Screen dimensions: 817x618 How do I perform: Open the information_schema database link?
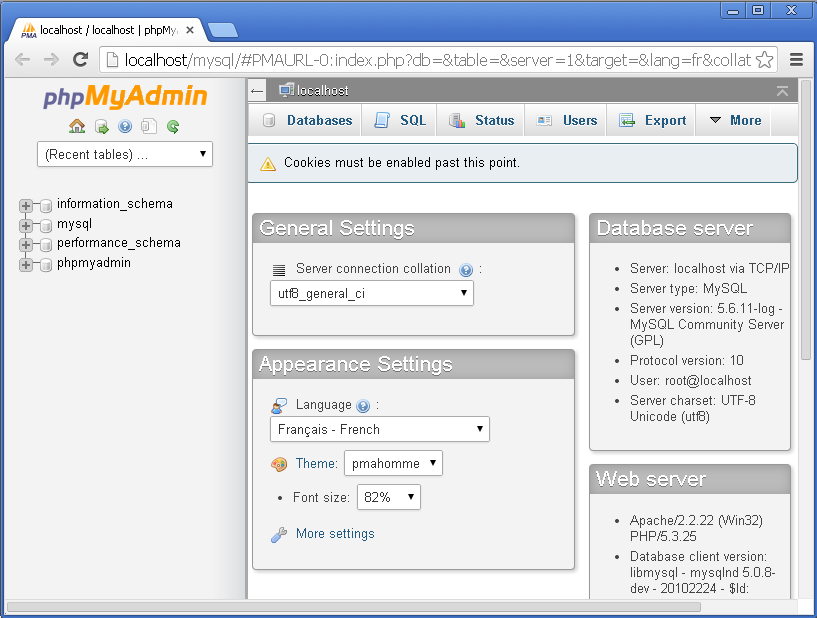tap(115, 204)
